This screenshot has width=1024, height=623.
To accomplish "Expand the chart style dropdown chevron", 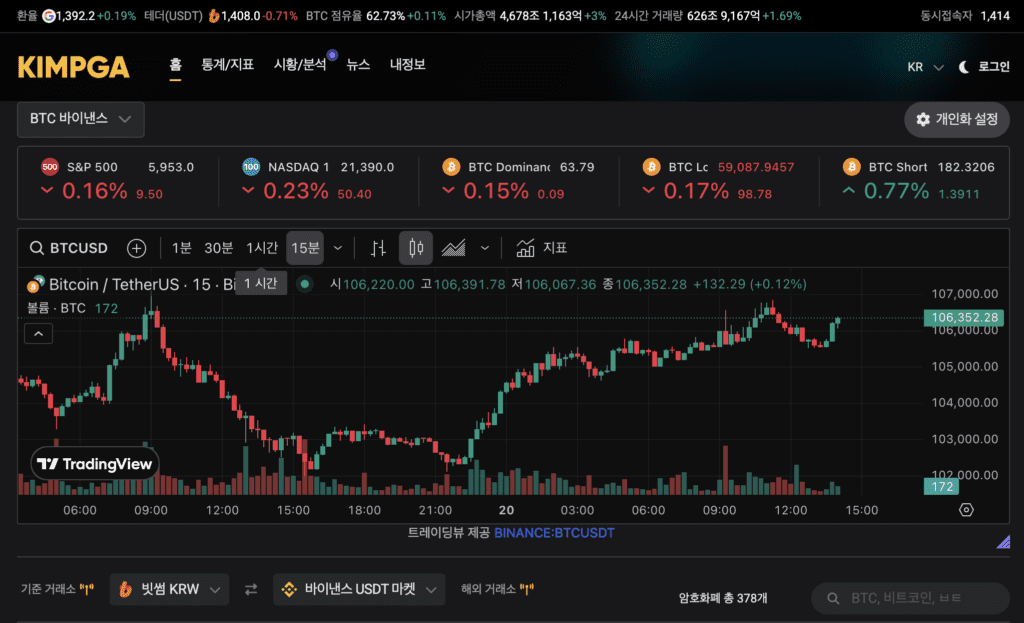I will coord(485,248).
